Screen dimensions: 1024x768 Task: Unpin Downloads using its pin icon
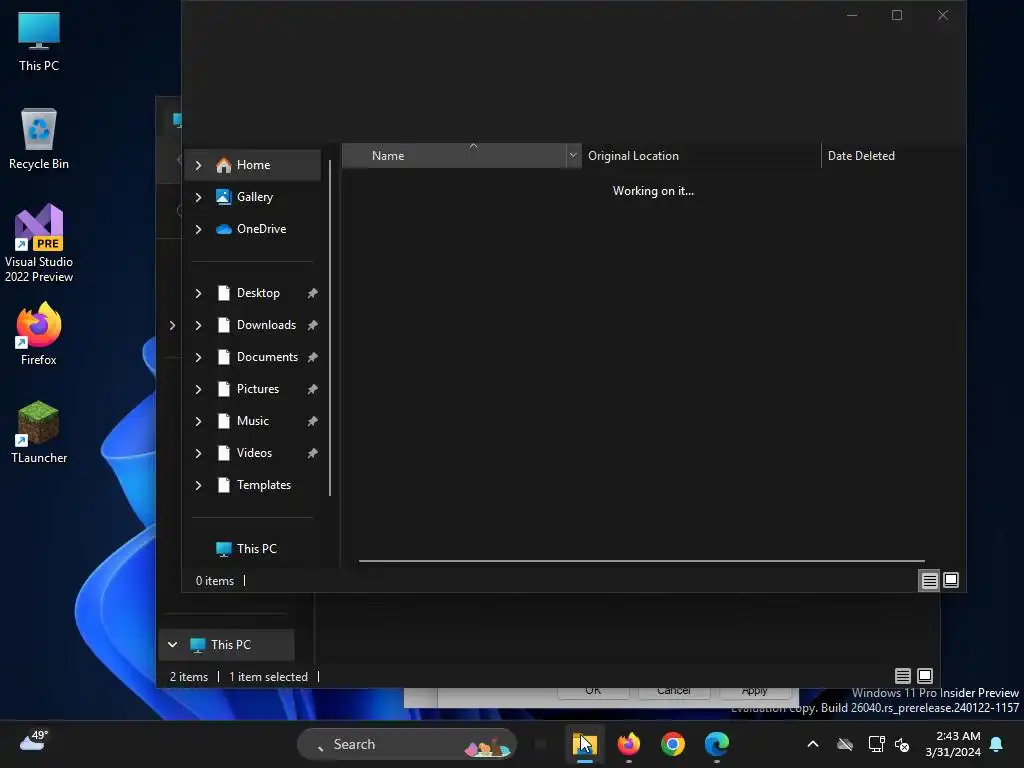click(313, 325)
